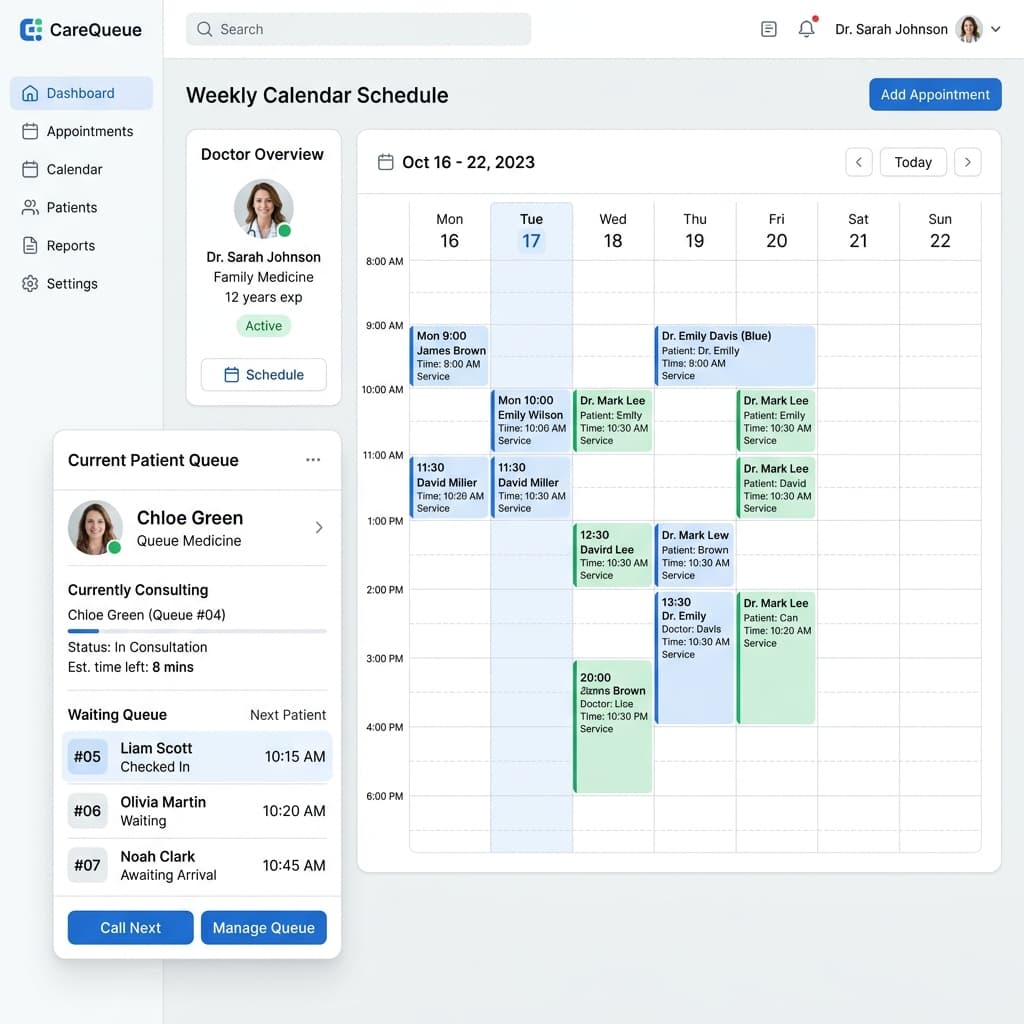
Task: Select the #06 Olivia Martin queue row
Action: [197, 810]
